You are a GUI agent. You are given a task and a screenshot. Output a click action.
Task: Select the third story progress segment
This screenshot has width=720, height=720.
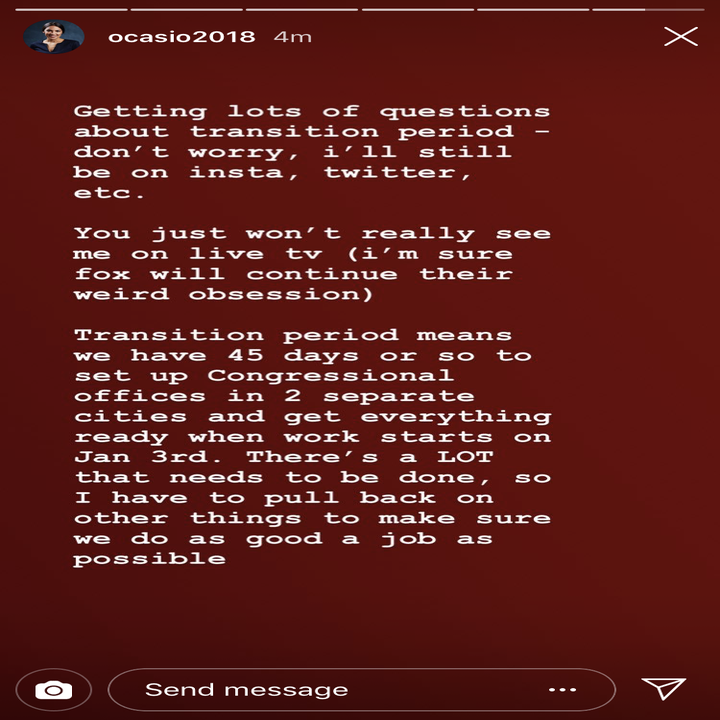click(302, 9)
